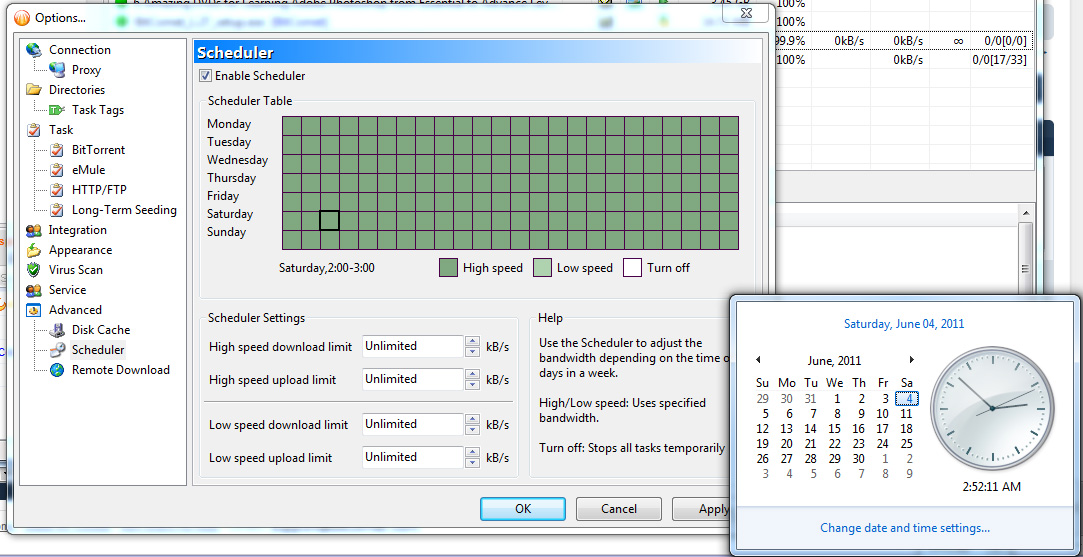Decrease low speed upload limit spinner
The image size is (1083, 557).
(x=473, y=463)
